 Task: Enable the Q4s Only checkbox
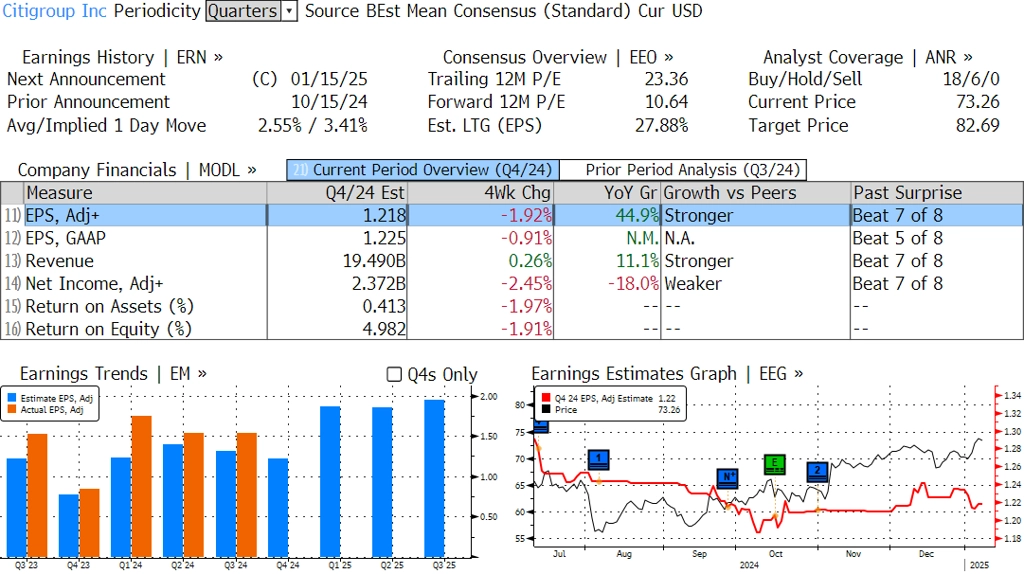(394, 374)
